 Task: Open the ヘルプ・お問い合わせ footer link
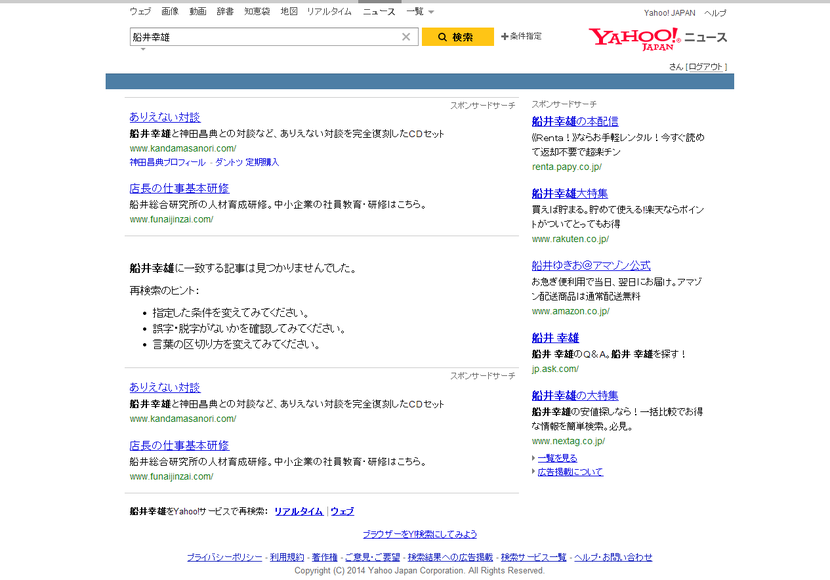[x=613, y=557]
